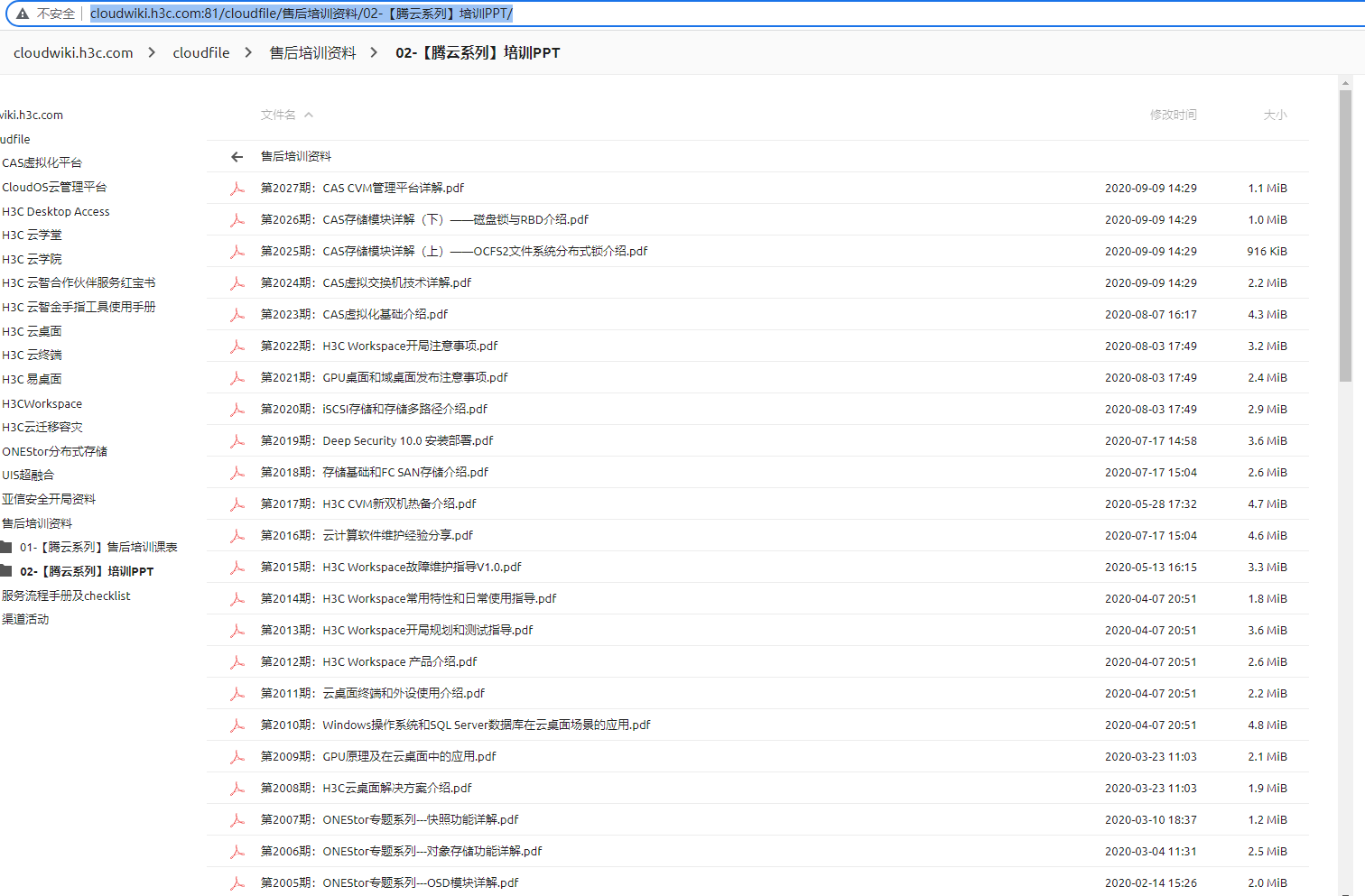Screen dimensions: 1365x896
Task: Open H3C 云桌面 sidebar folder
Action: 32,332
